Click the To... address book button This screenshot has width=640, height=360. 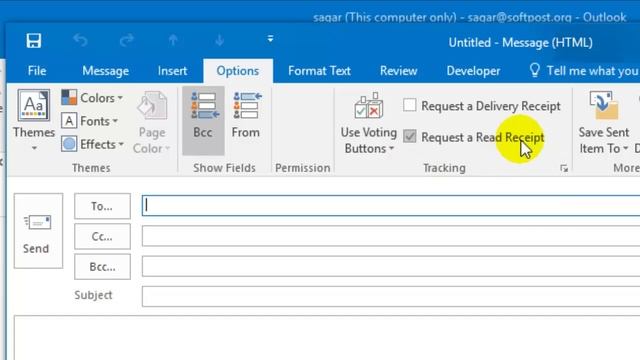point(102,206)
